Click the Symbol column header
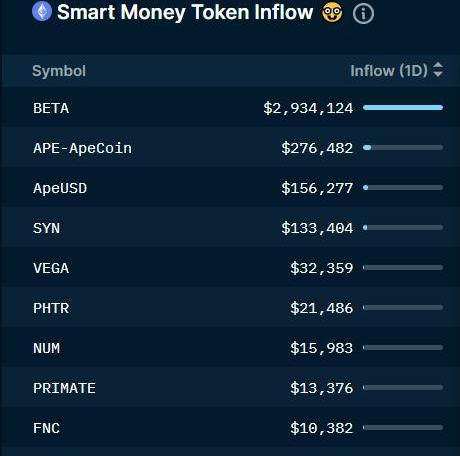Image resolution: width=460 pixels, height=456 pixels. tap(59, 71)
